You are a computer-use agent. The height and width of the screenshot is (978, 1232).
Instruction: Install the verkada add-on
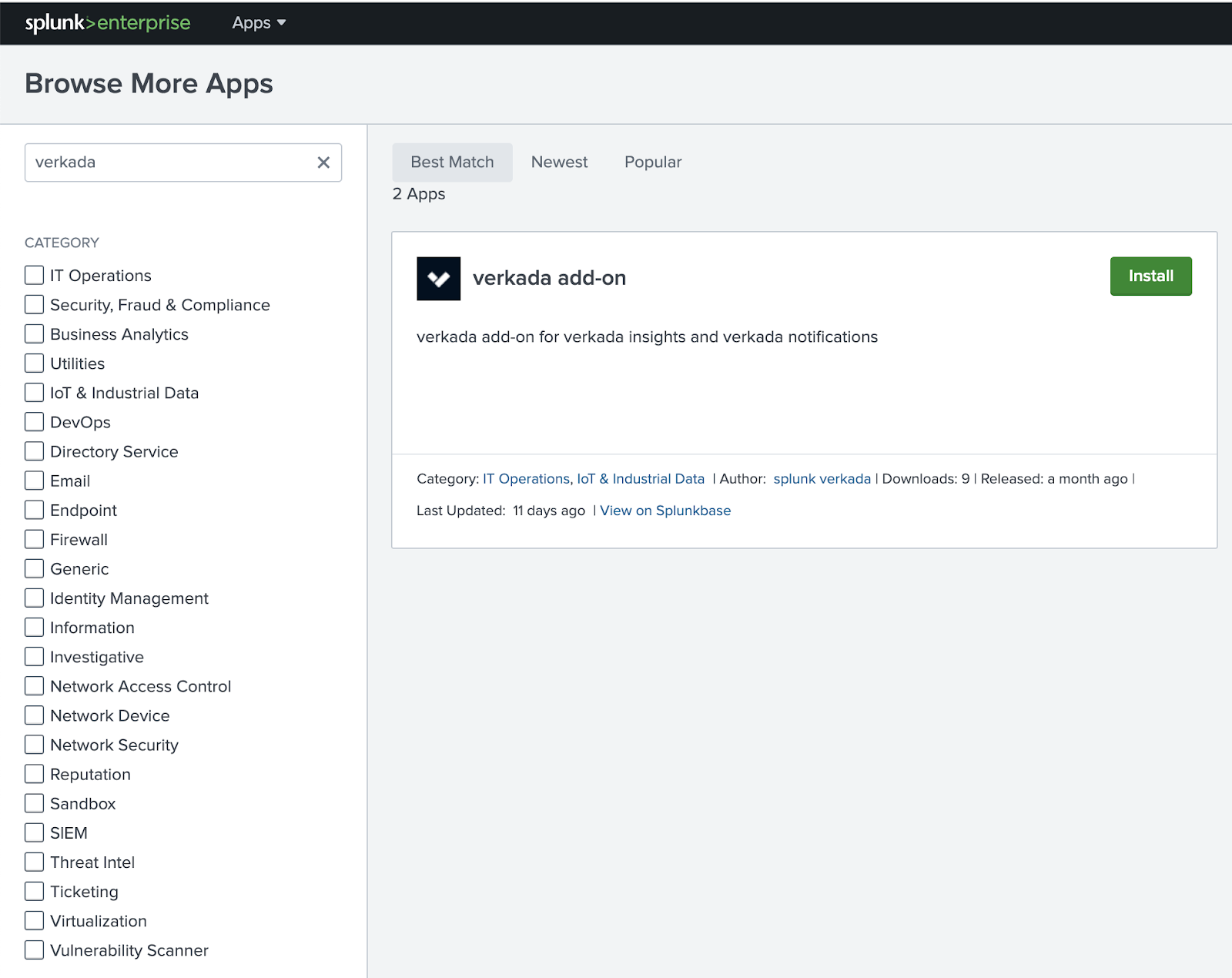click(1150, 276)
